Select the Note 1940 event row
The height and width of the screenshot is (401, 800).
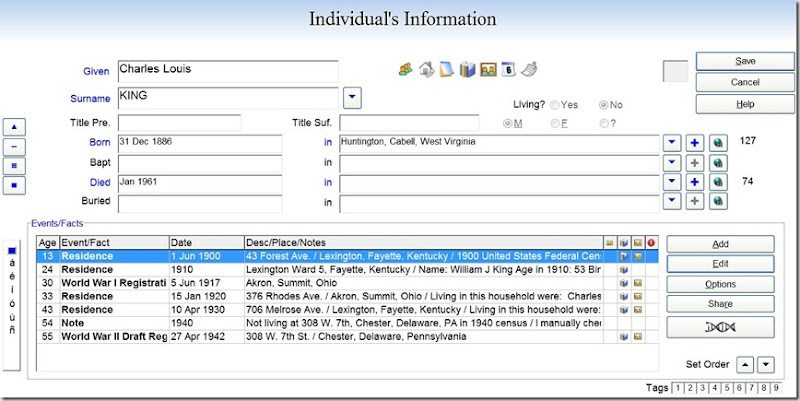[347, 323]
